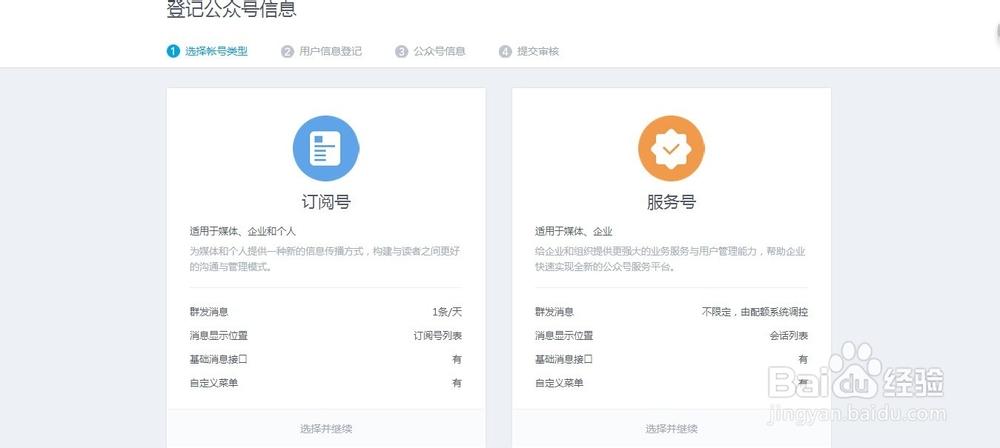Click 适用于媒体、企业 text in 服务号 card
Image resolution: width=1000 pixels, height=448 pixels.
coord(573,232)
